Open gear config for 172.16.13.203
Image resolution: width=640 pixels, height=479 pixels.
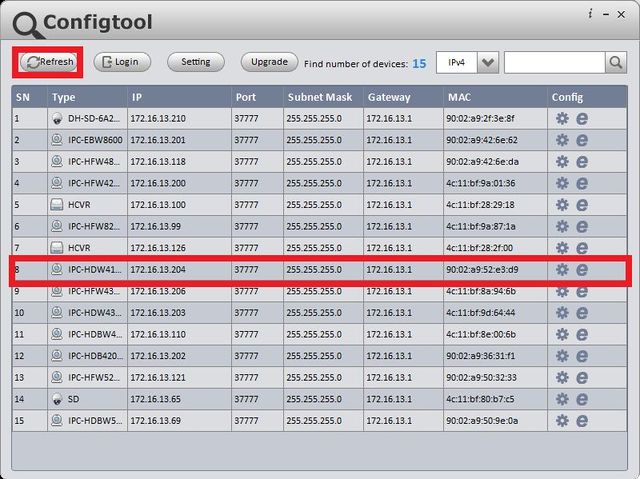[x=562, y=313]
